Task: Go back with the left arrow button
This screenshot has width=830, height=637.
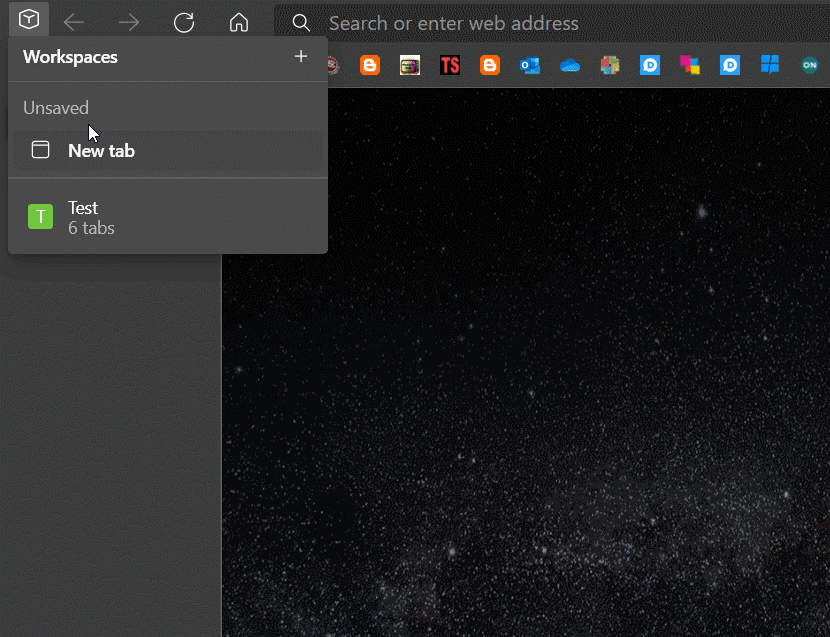Action: coord(74,22)
